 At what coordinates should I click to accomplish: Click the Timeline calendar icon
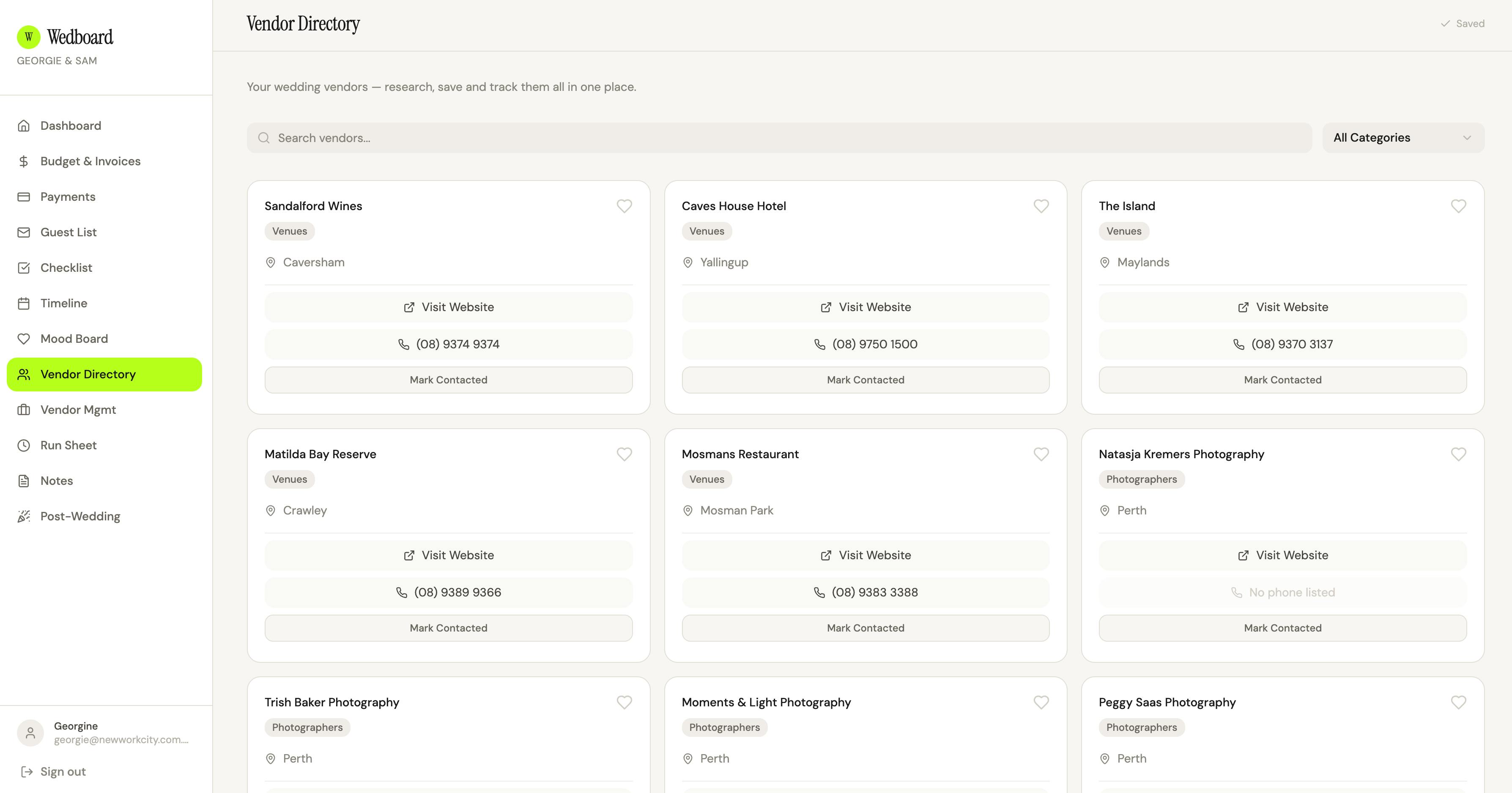coord(24,304)
